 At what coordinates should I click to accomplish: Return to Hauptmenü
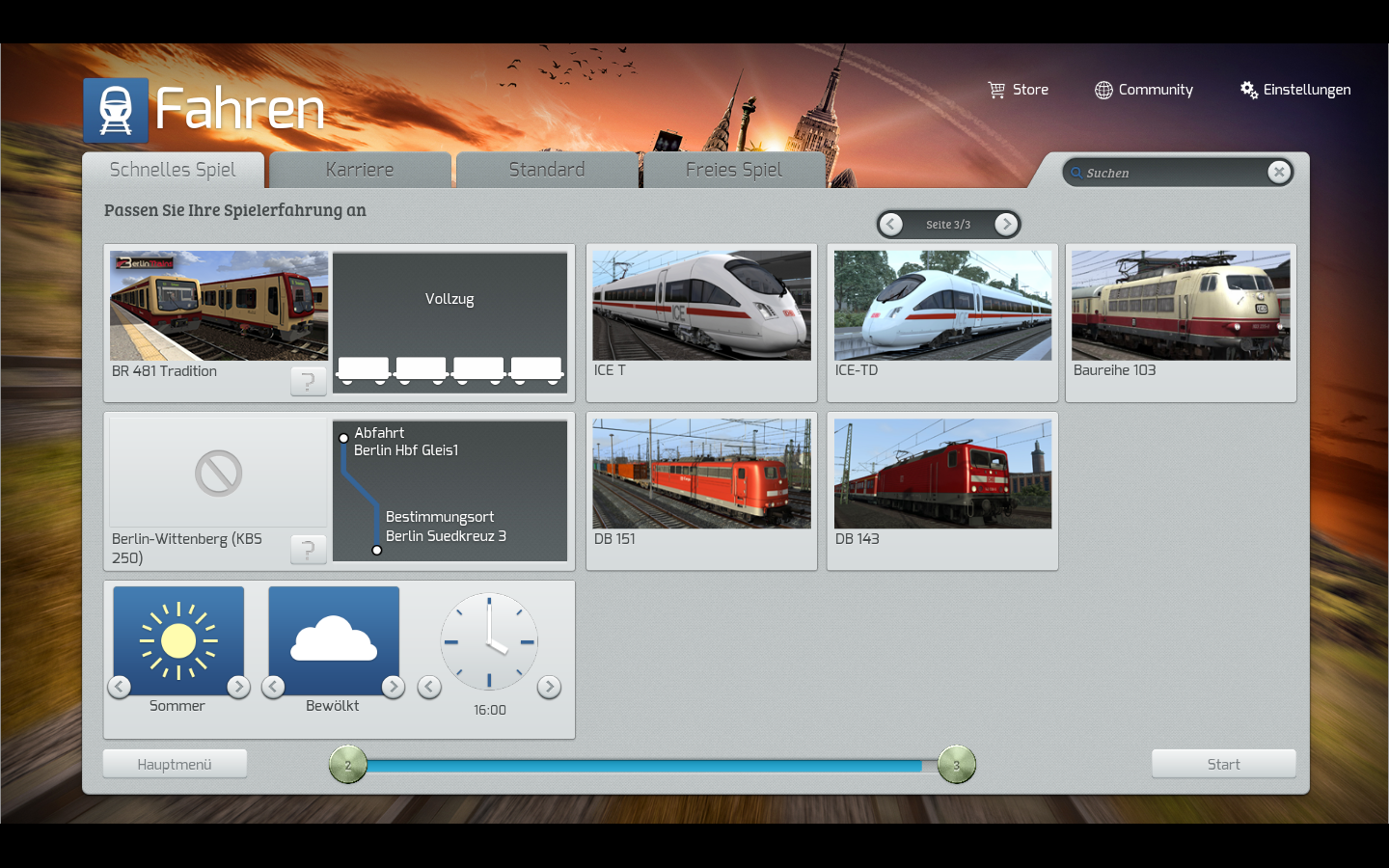175,764
